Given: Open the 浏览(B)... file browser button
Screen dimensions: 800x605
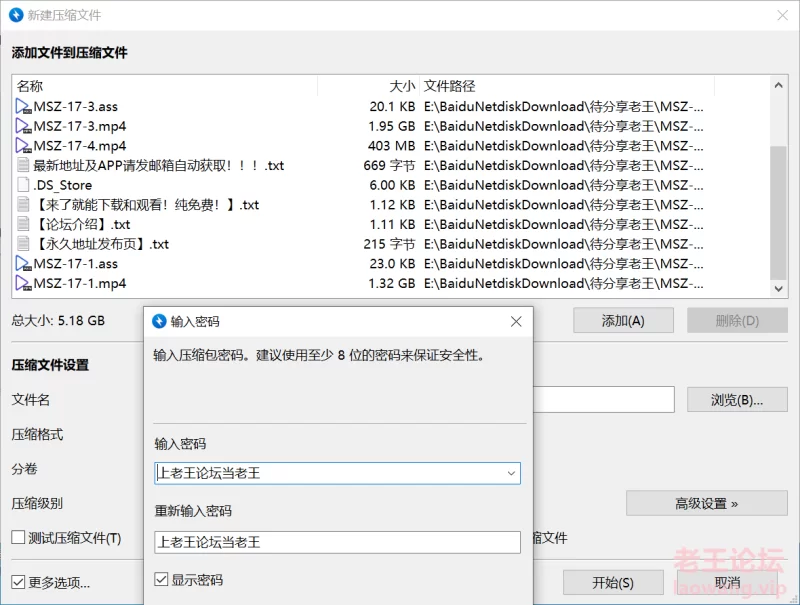Looking at the screenshot, I should 737,399.
